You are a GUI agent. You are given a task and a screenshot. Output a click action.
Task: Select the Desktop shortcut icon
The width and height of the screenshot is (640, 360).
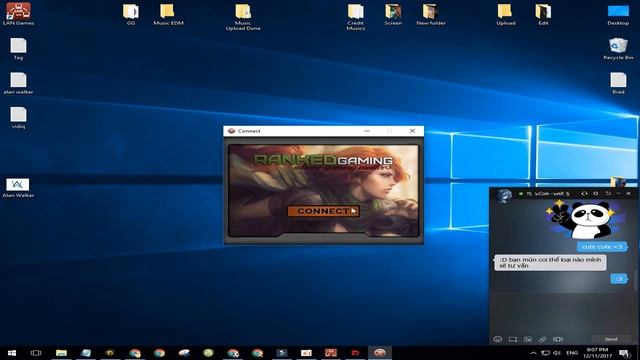click(x=618, y=15)
